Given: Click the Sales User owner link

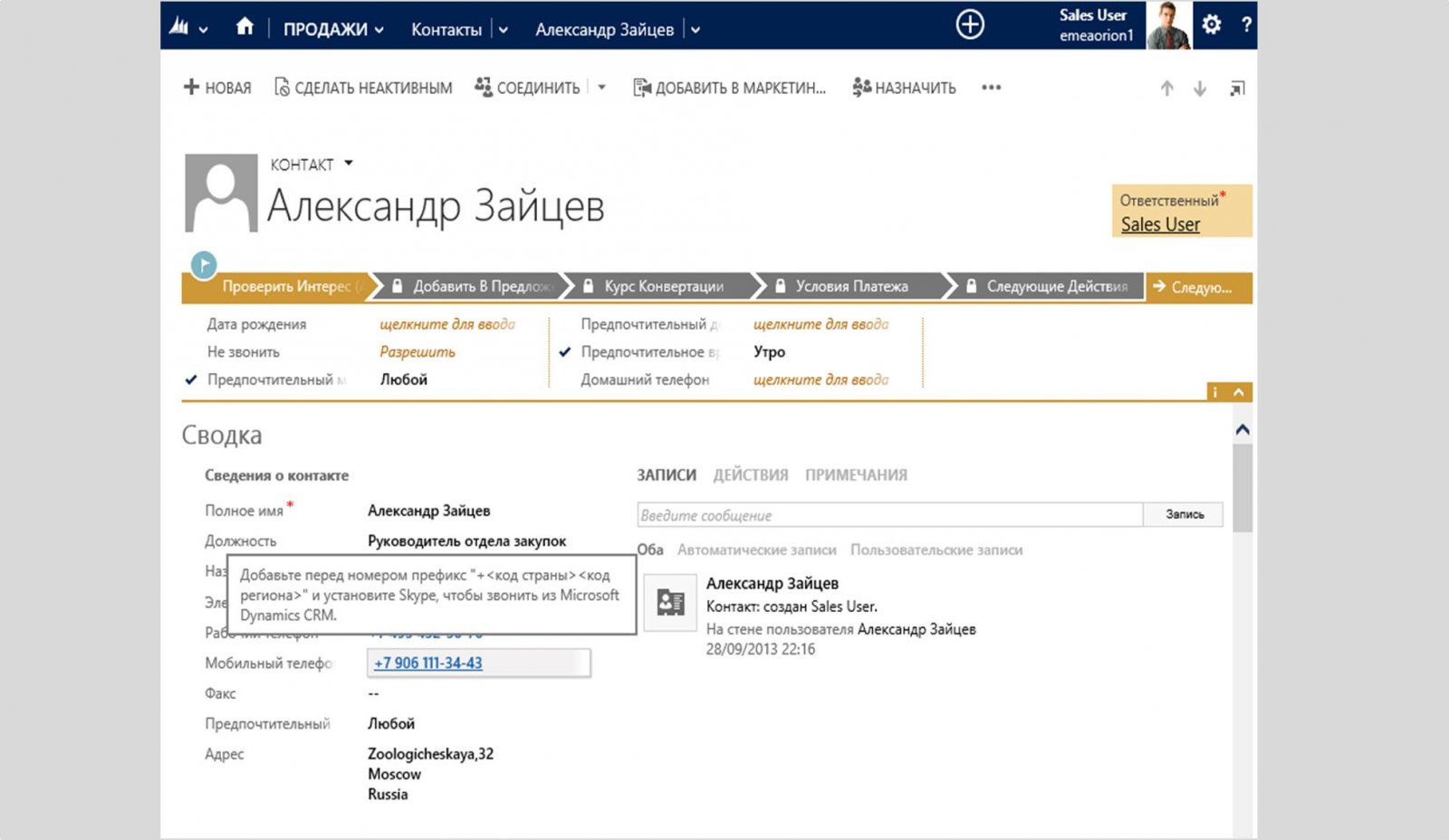Looking at the screenshot, I should coord(1159,224).
